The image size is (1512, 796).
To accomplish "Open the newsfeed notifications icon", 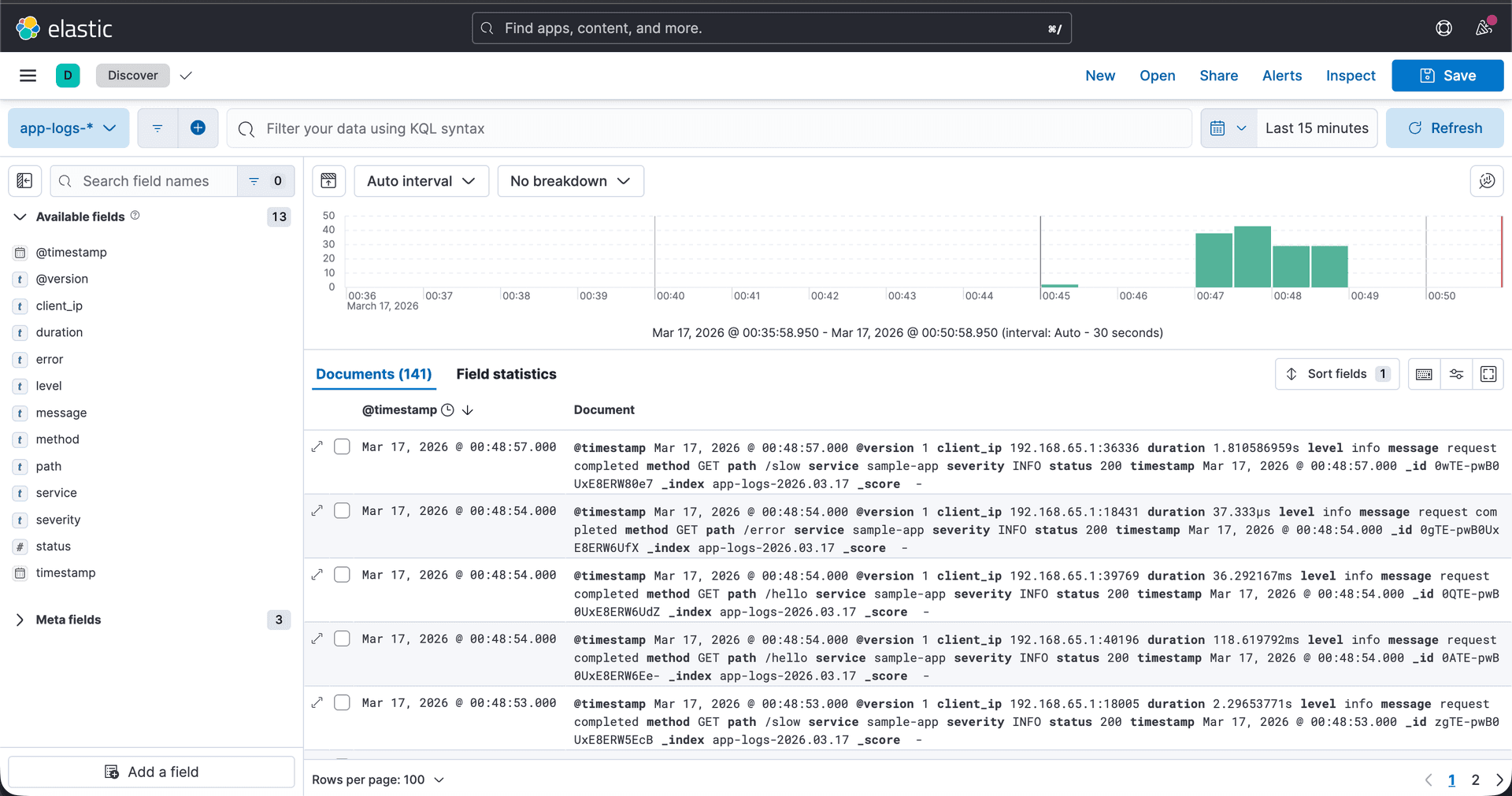I will click(1484, 28).
